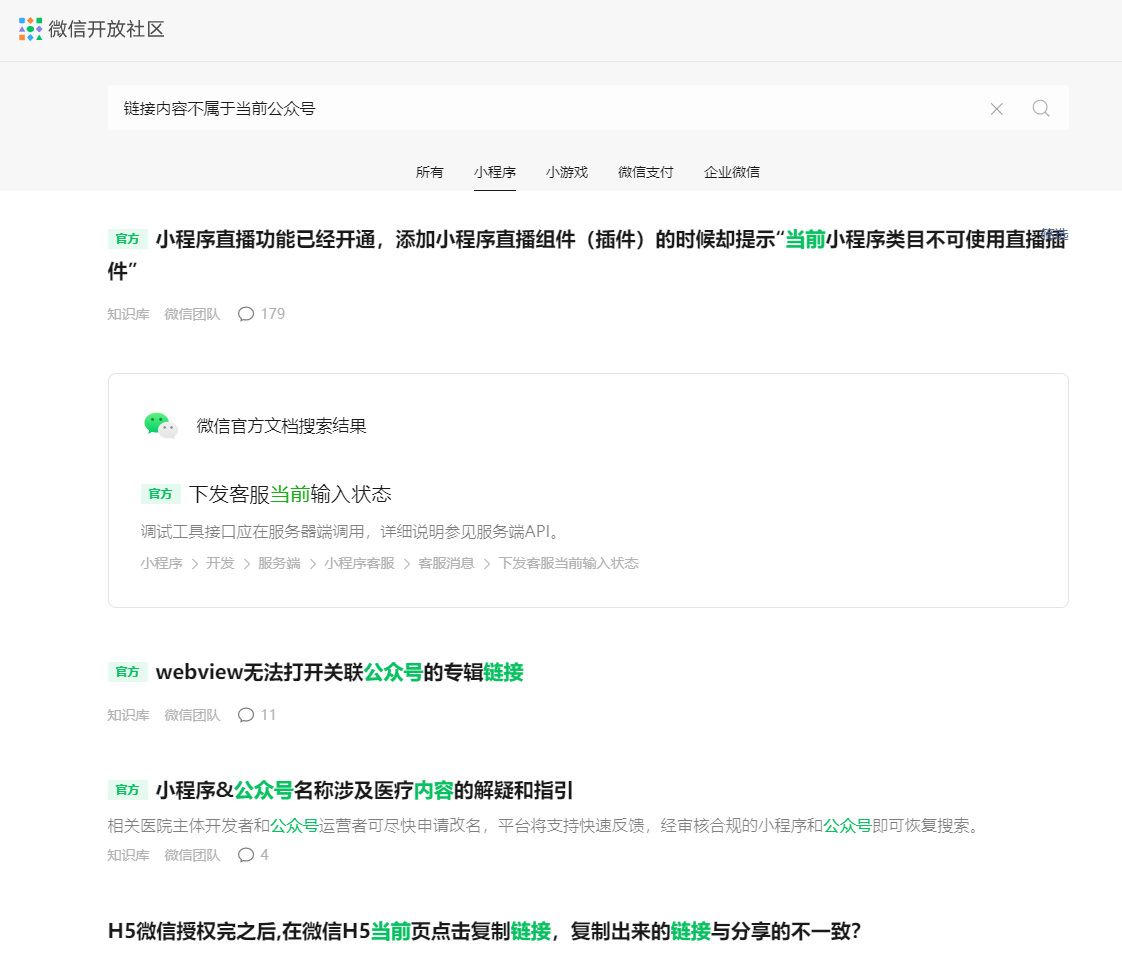
Task: Click the magnifier search icon
Action: (x=1040, y=108)
